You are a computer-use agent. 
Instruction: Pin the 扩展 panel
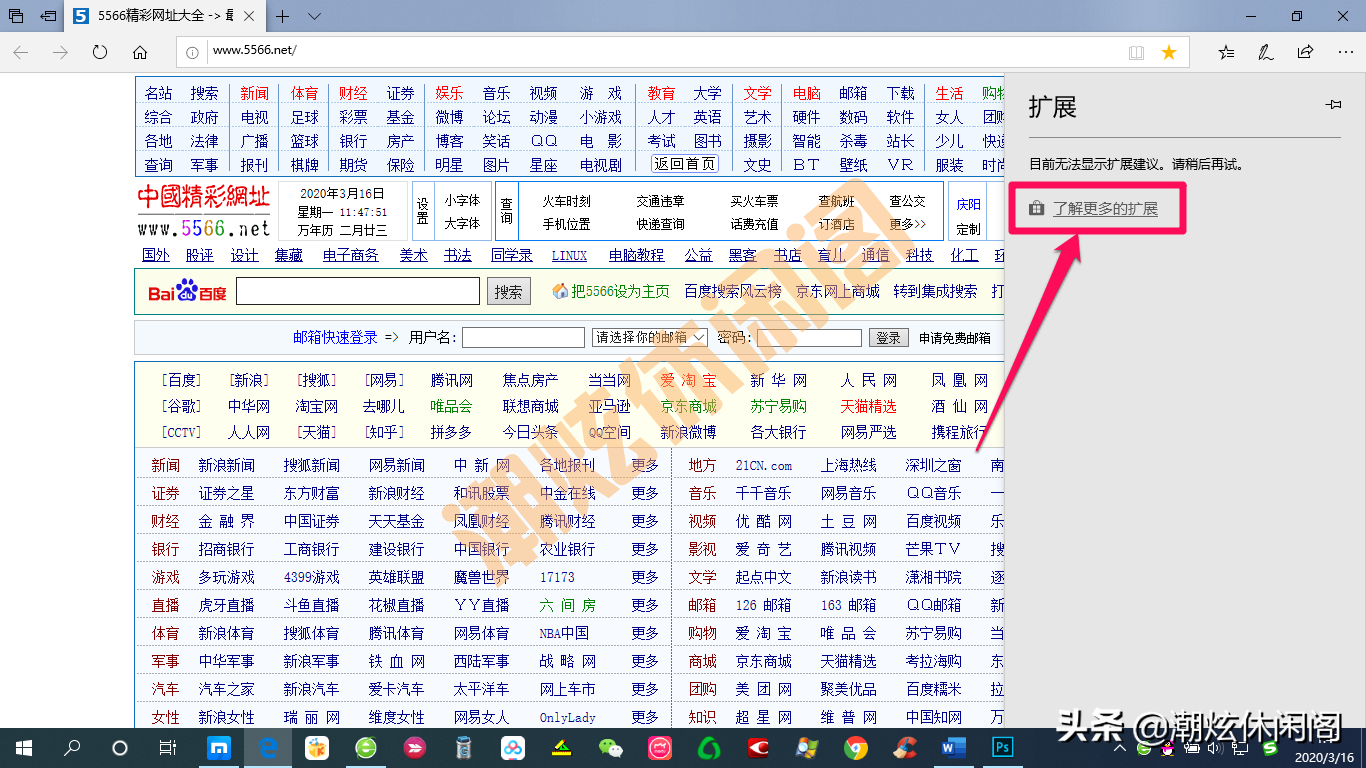point(1332,105)
